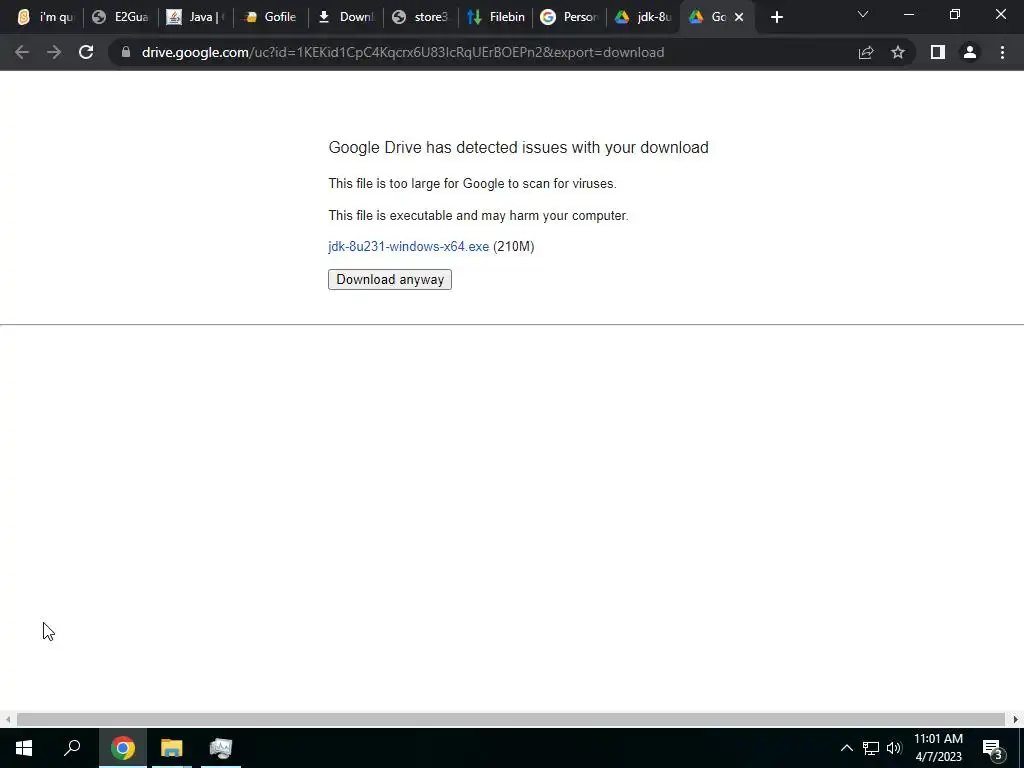Switch to the Java tab
This screenshot has height=768, width=1024.
pos(195,17)
